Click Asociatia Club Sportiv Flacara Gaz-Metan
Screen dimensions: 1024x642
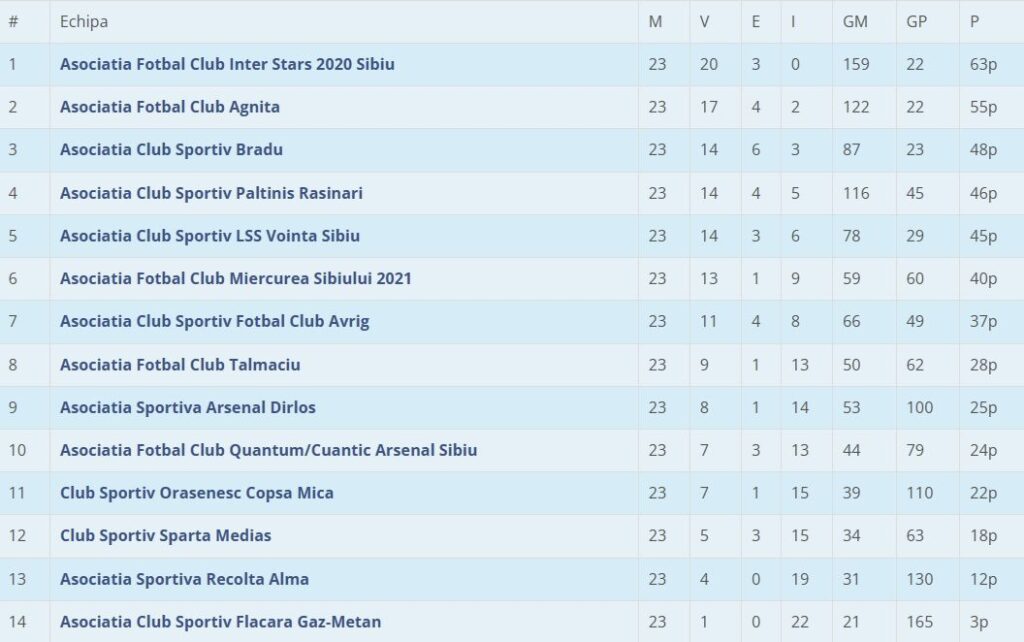pos(220,622)
